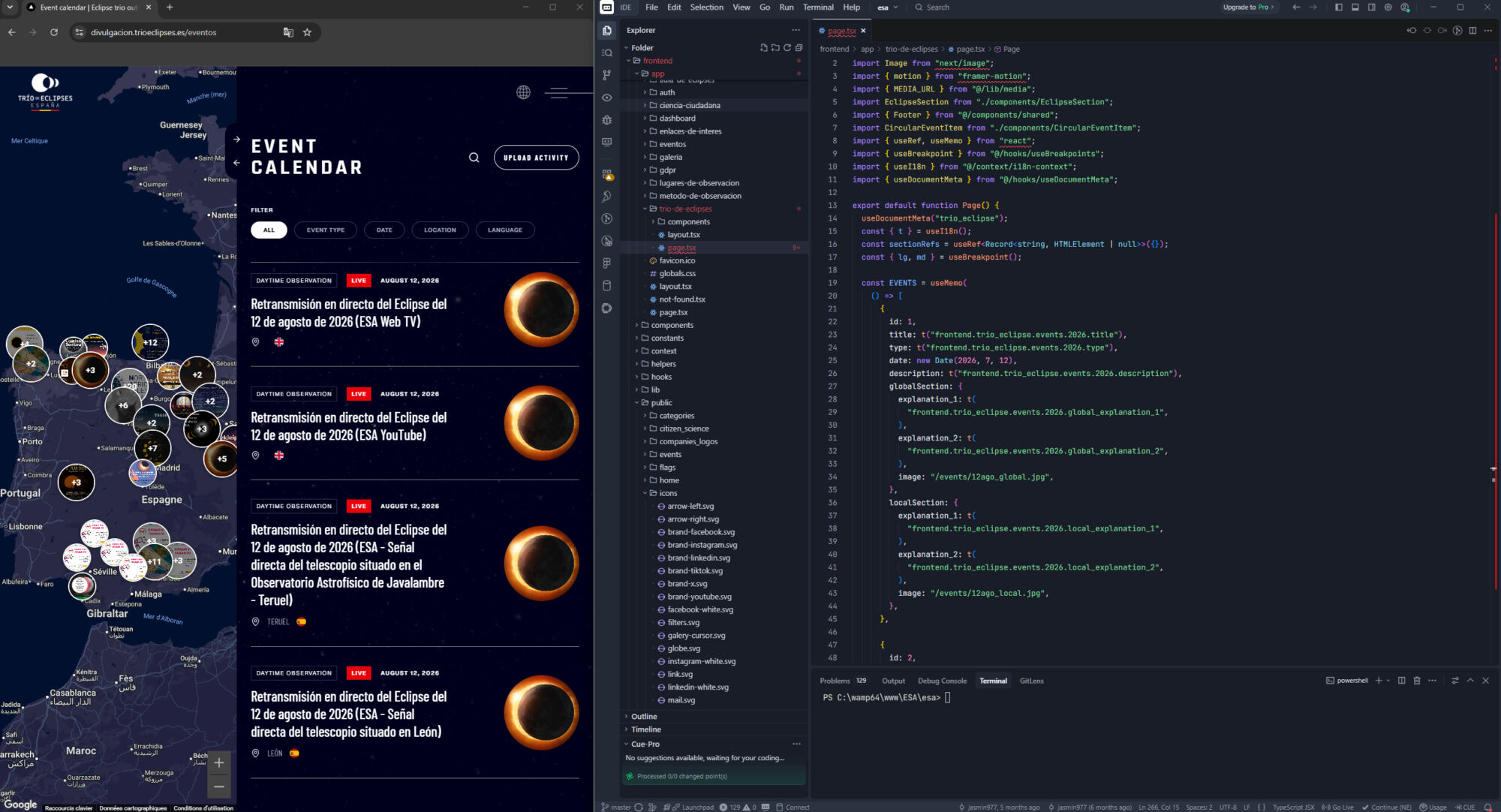Viewport: 1501px width, 812px height.
Task: Open the notifications bell in the status bar
Action: [x=1487, y=807]
